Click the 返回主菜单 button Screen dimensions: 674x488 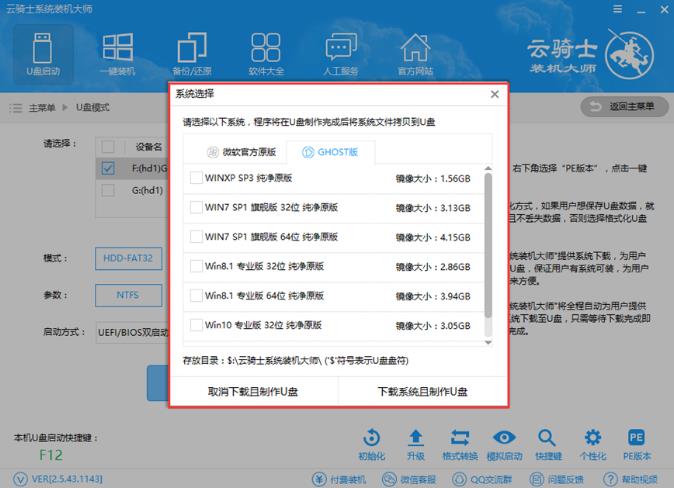(x=624, y=106)
